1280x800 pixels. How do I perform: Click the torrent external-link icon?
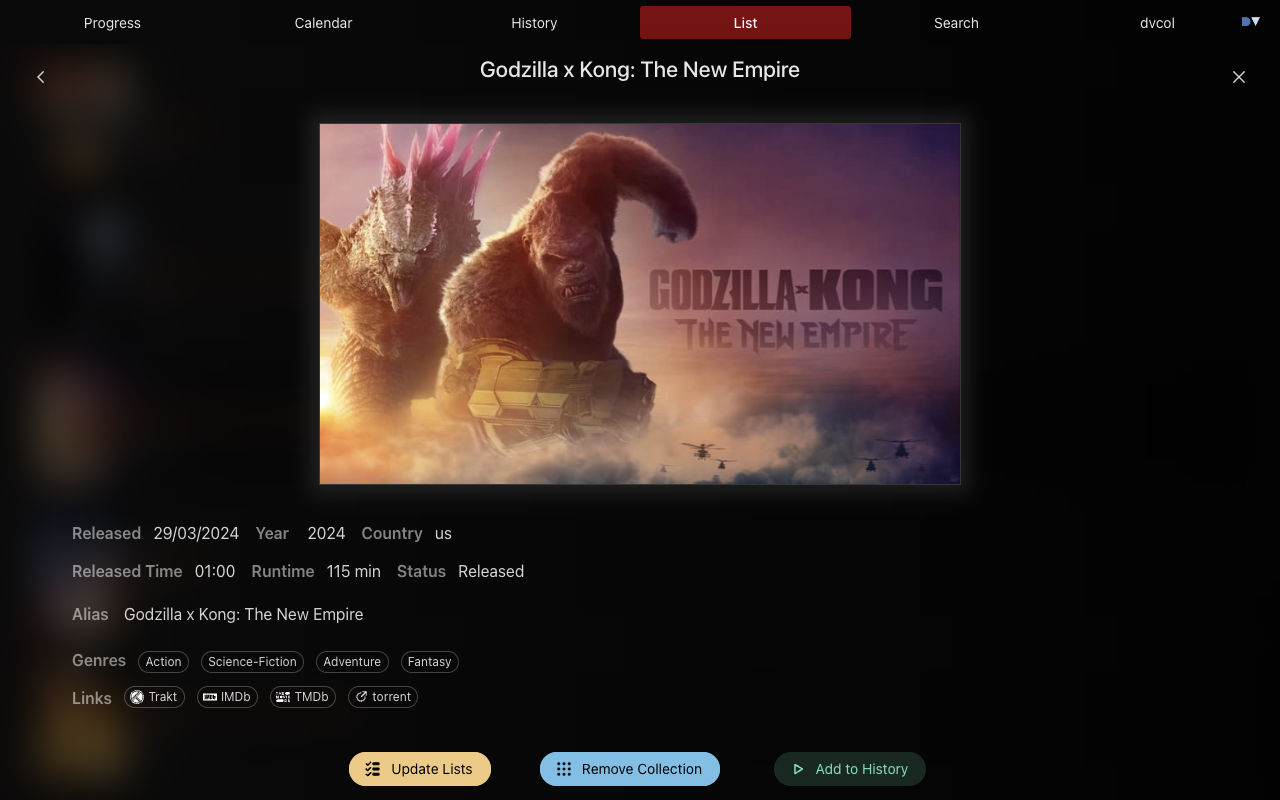362,697
